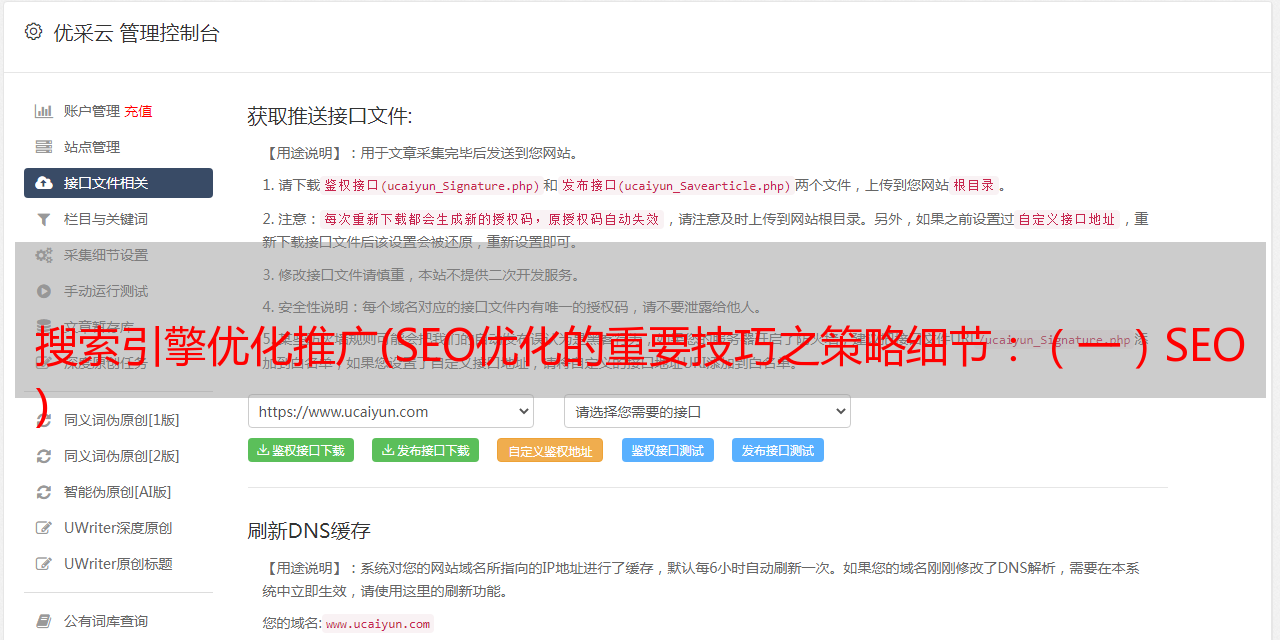Open 栏目与关键词 via its filter icon

(x=43, y=219)
